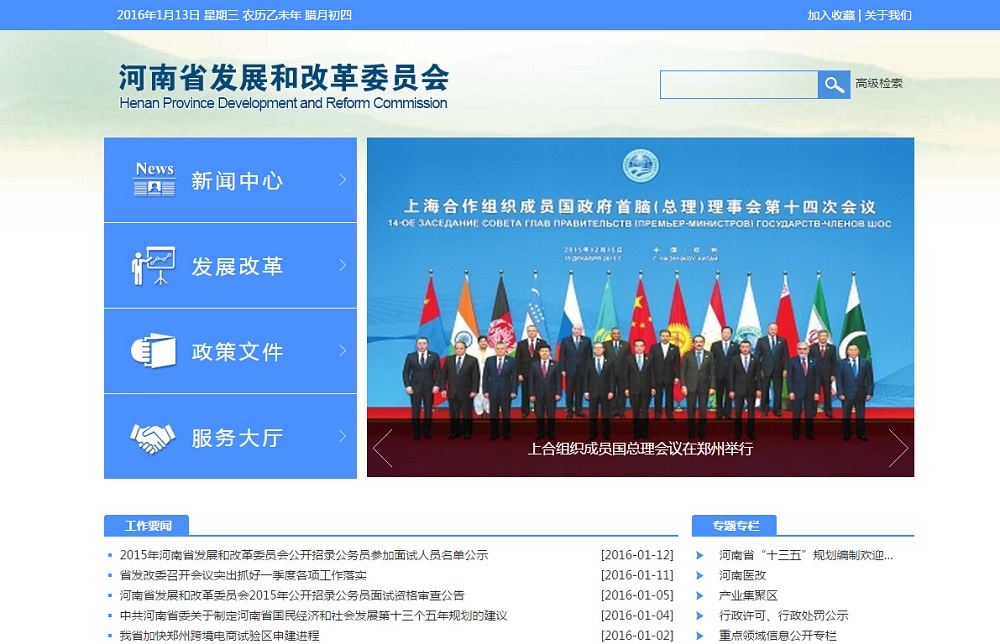Show next slide with right arrow
Viewport: 1000px width, 644px height.
(x=898, y=448)
